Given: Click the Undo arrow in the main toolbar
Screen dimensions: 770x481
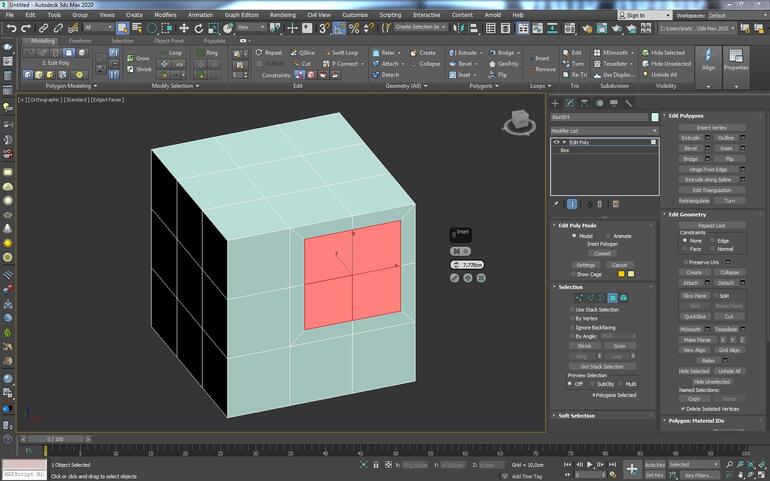Looking at the screenshot, I should coord(11,28).
